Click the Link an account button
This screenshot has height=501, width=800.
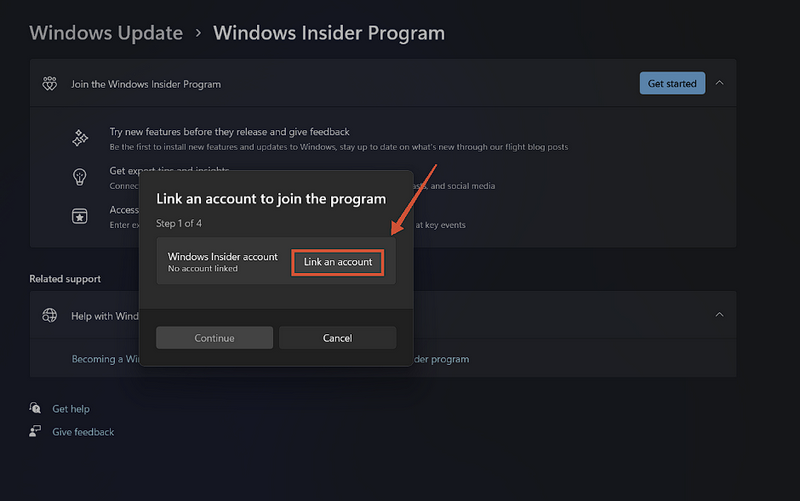point(338,262)
